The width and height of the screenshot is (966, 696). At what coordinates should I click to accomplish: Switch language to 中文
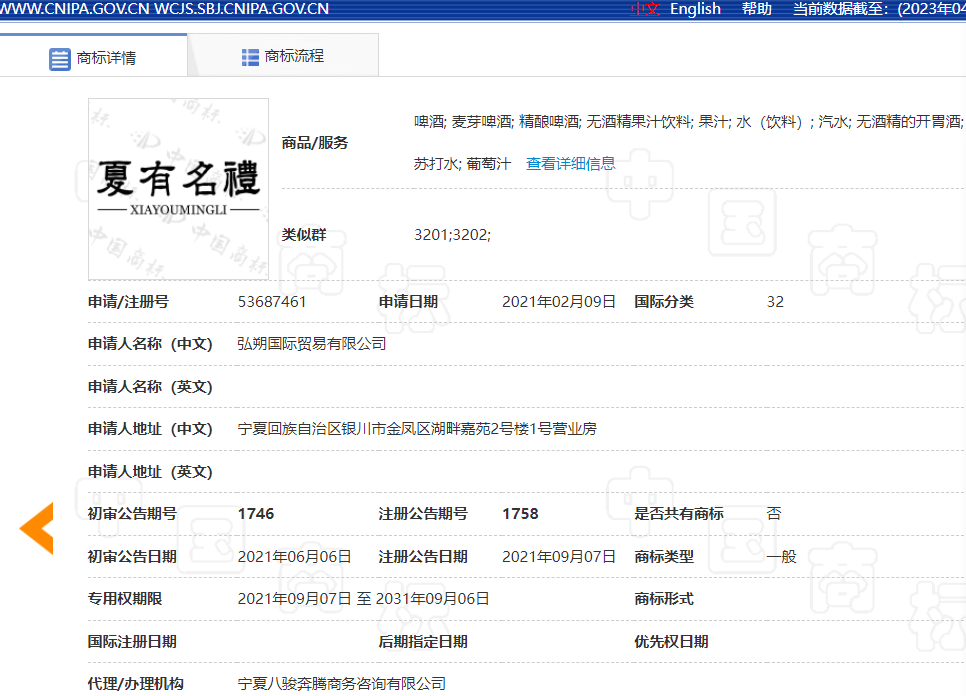point(645,9)
